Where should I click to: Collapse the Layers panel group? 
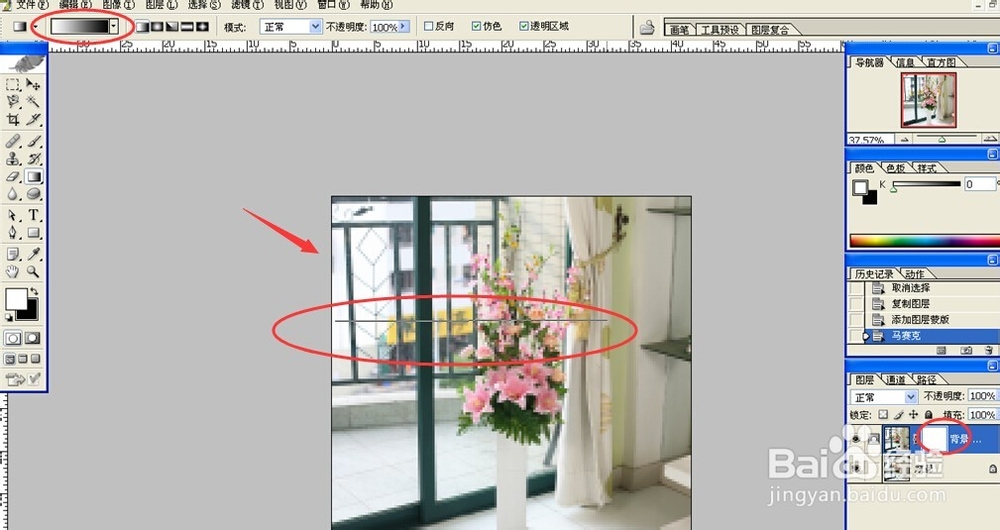pyautogui.click(x=992, y=366)
